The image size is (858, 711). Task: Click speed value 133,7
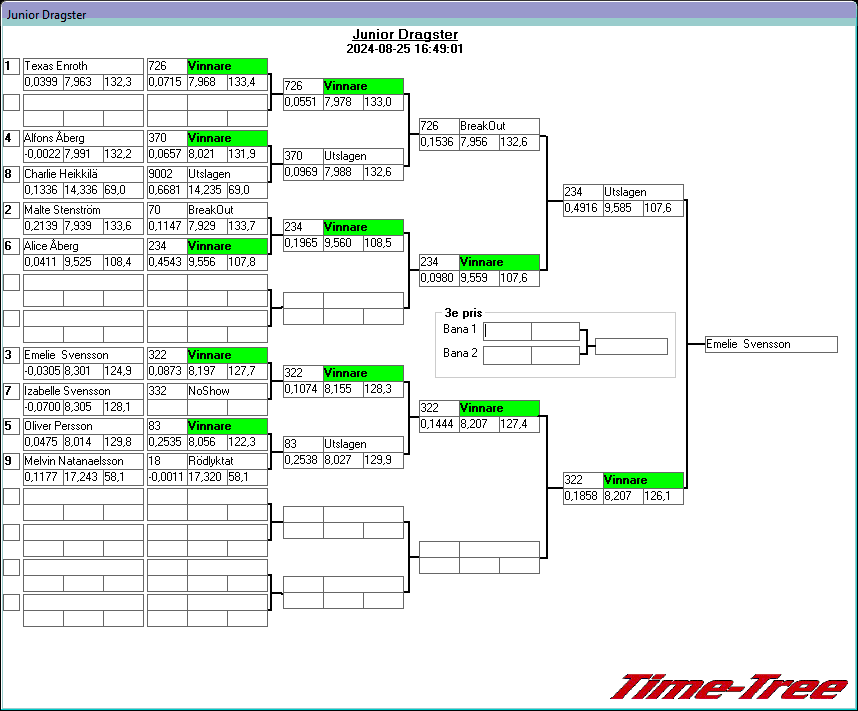click(247, 227)
